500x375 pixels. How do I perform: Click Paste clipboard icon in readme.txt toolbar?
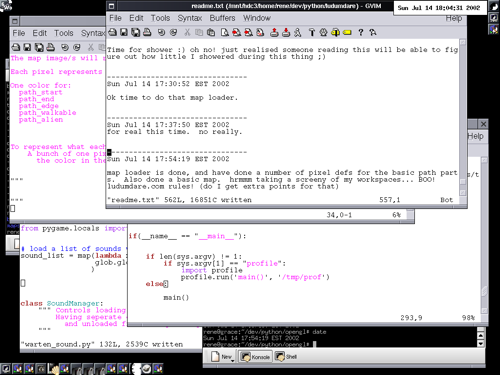[211, 32]
